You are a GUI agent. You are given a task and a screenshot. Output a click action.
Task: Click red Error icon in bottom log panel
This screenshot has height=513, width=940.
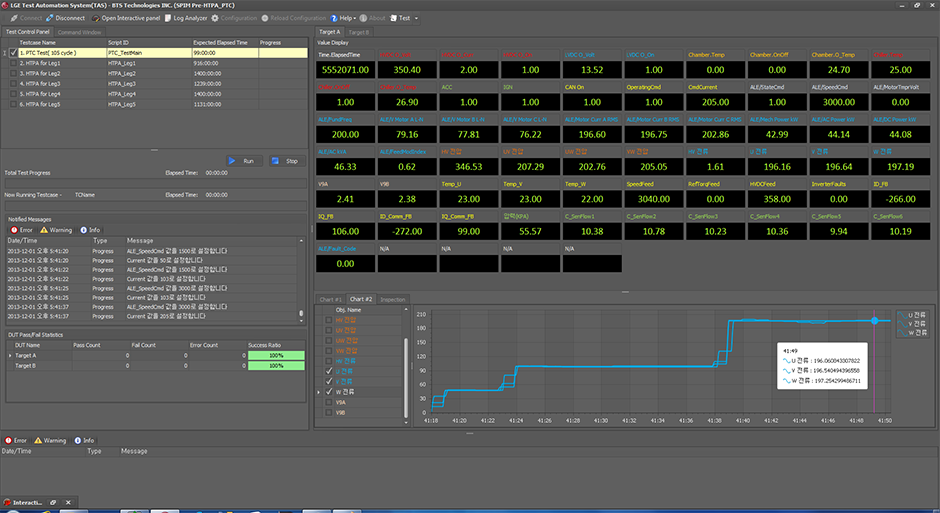(x=8, y=440)
